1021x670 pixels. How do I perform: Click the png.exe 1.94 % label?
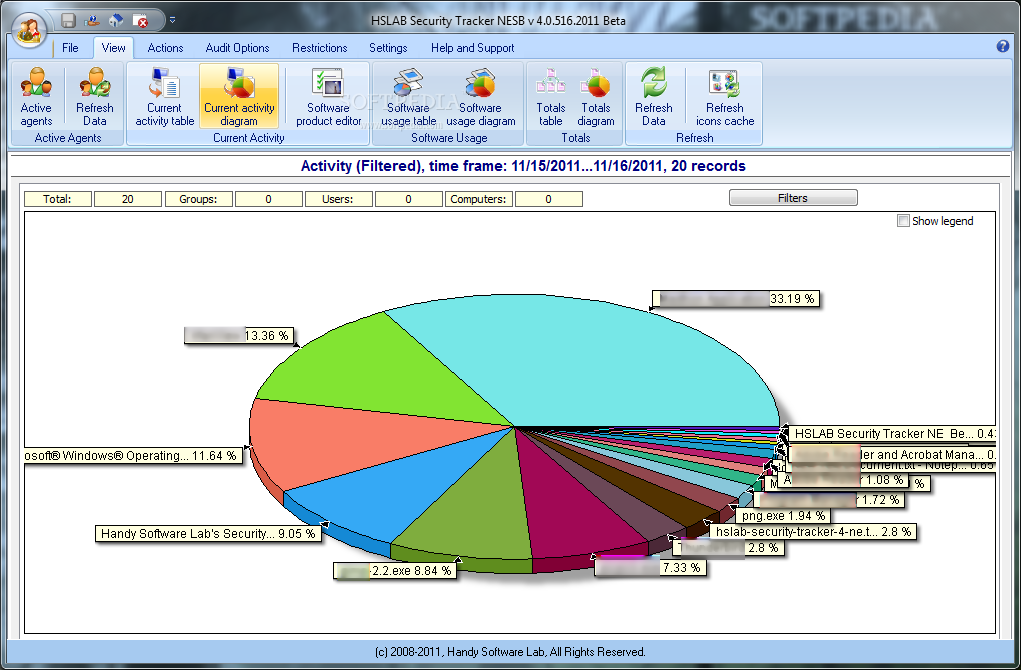click(x=784, y=516)
